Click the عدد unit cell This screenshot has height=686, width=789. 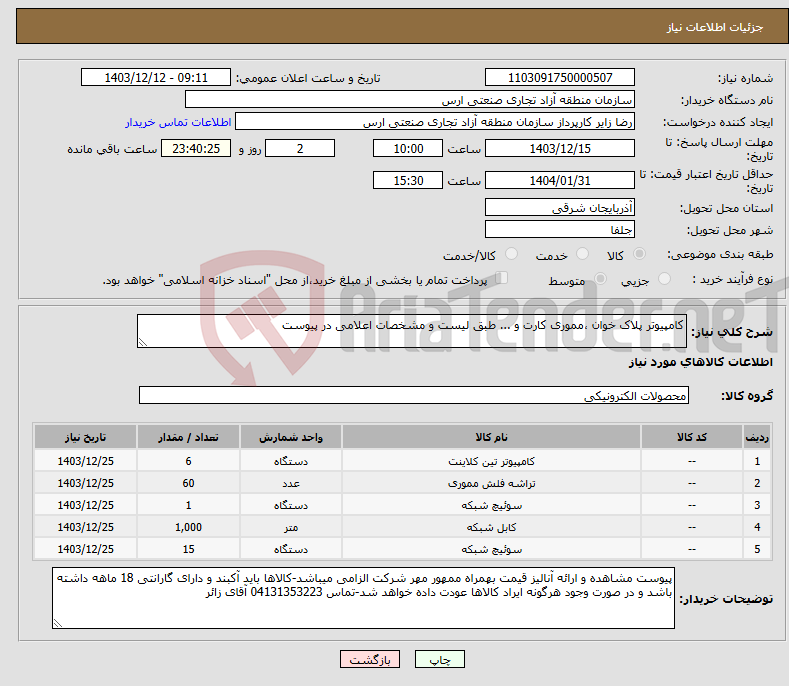click(x=291, y=483)
